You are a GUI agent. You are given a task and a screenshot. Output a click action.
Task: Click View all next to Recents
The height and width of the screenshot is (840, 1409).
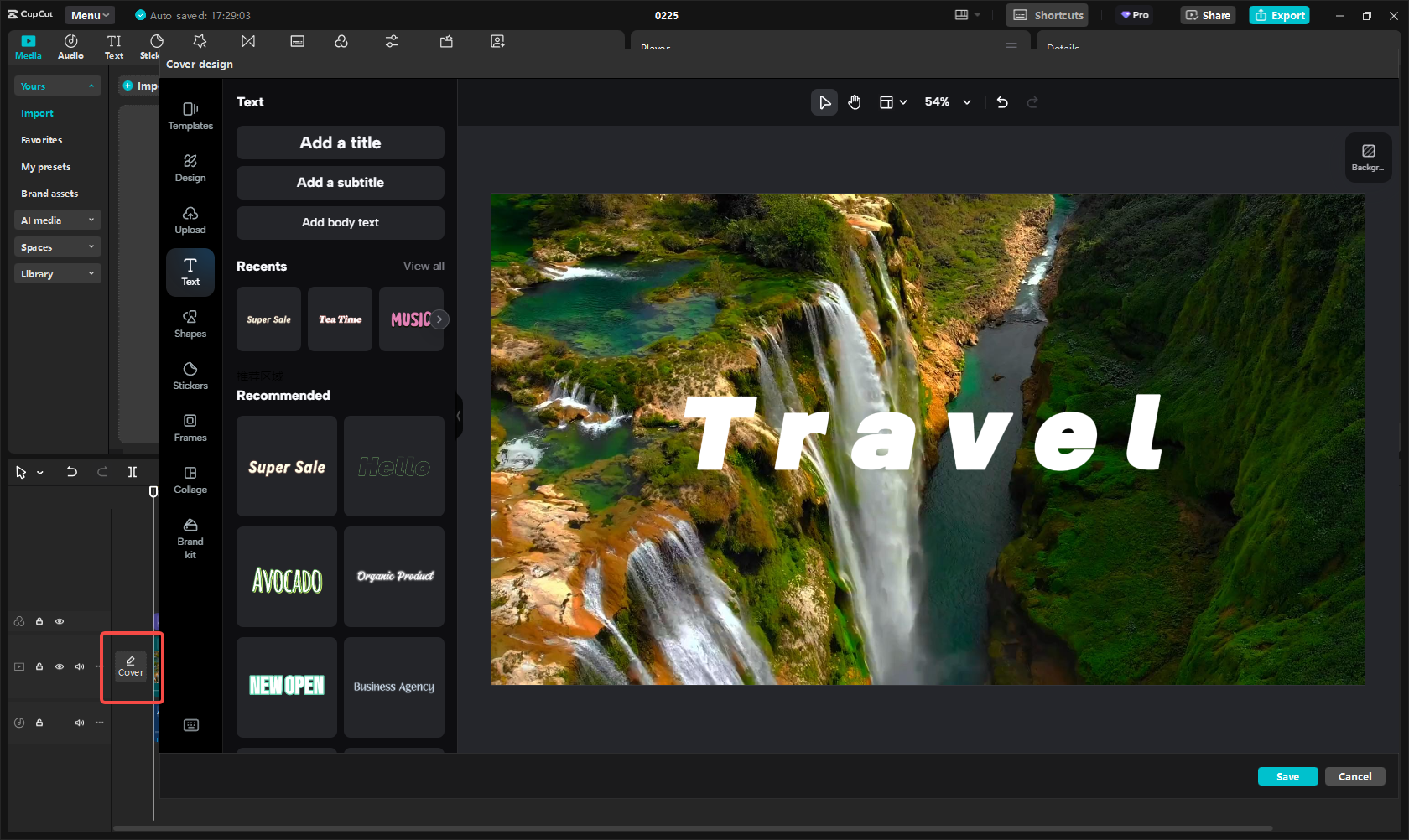pyautogui.click(x=424, y=266)
